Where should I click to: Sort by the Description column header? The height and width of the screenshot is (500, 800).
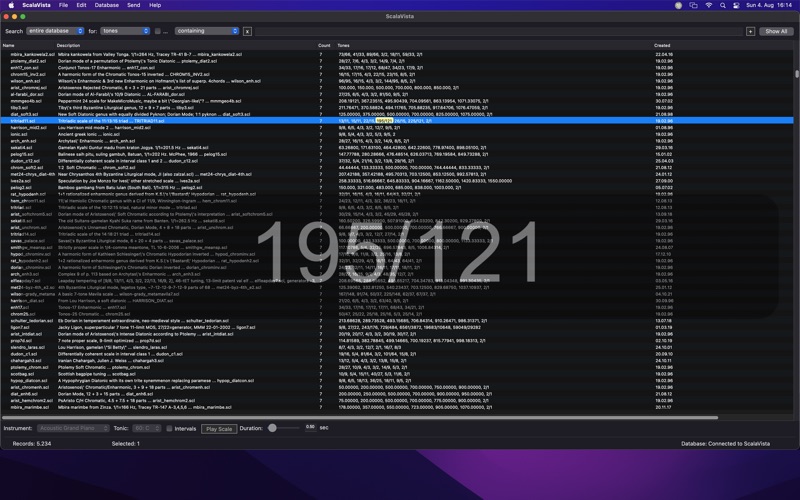pyautogui.click(x=68, y=45)
